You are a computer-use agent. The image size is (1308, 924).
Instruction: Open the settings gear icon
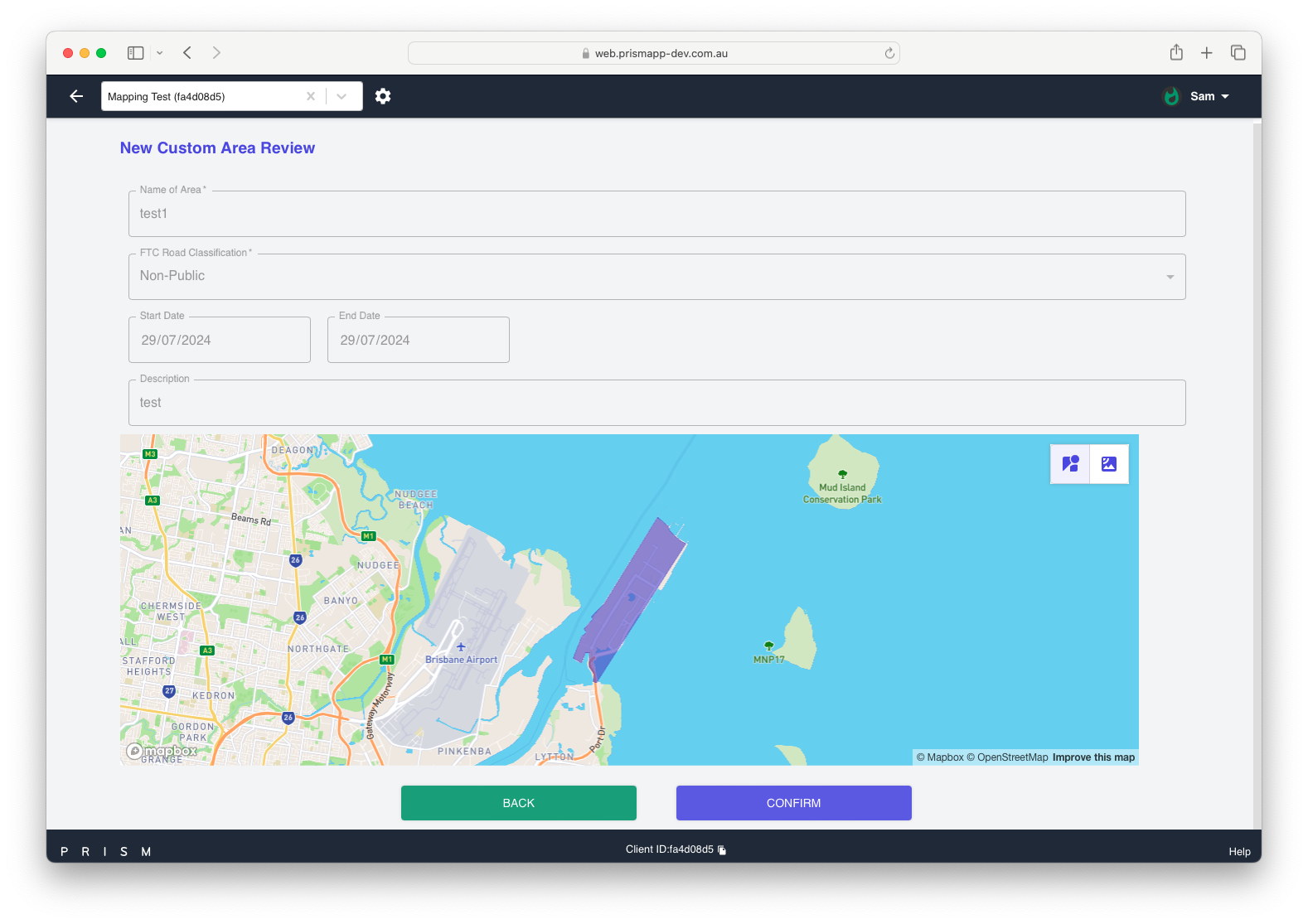[382, 96]
